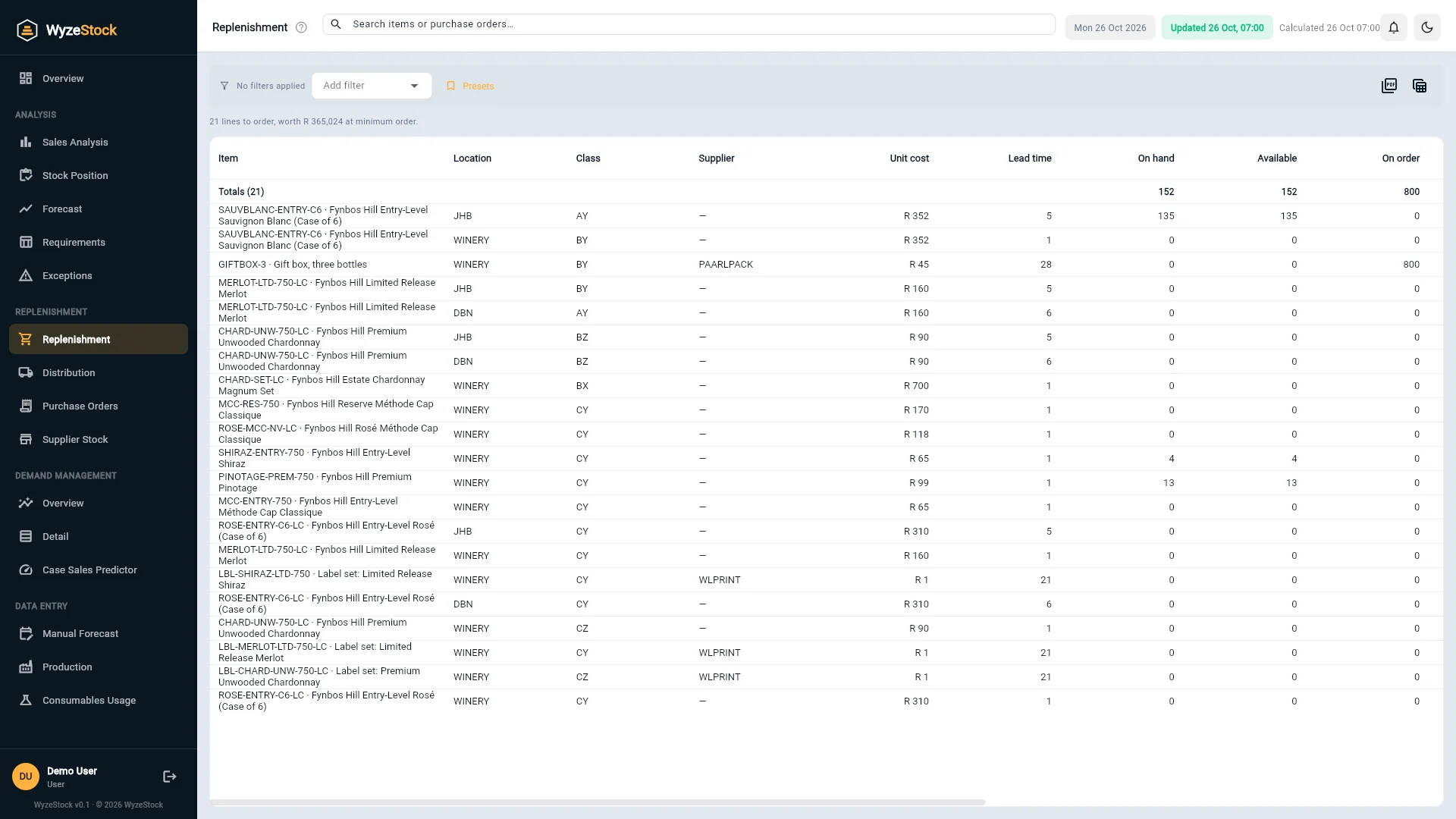Open the notifications bell
Viewport: 1456px width, 819px height.
1394,28
